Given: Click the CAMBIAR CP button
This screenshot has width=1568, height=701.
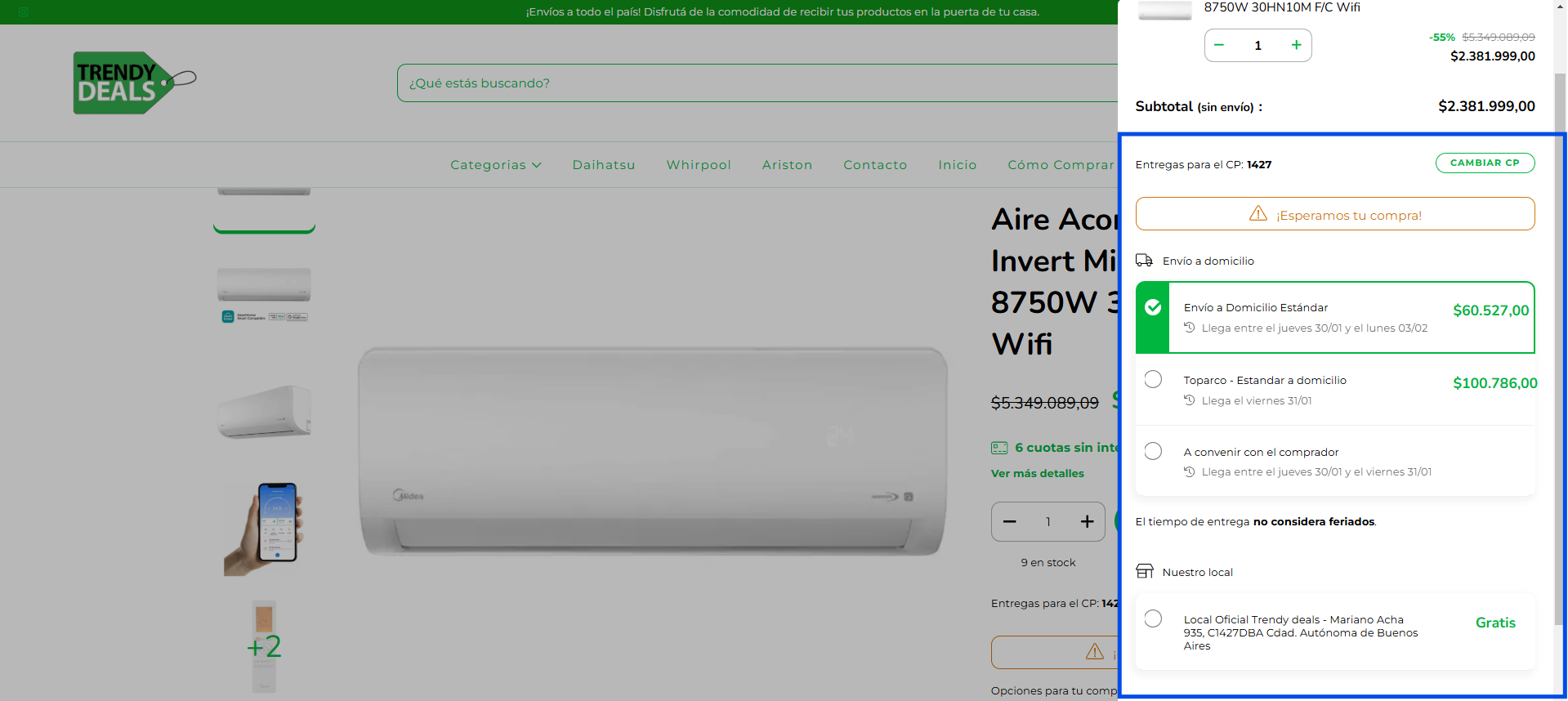Looking at the screenshot, I should (x=1485, y=163).
